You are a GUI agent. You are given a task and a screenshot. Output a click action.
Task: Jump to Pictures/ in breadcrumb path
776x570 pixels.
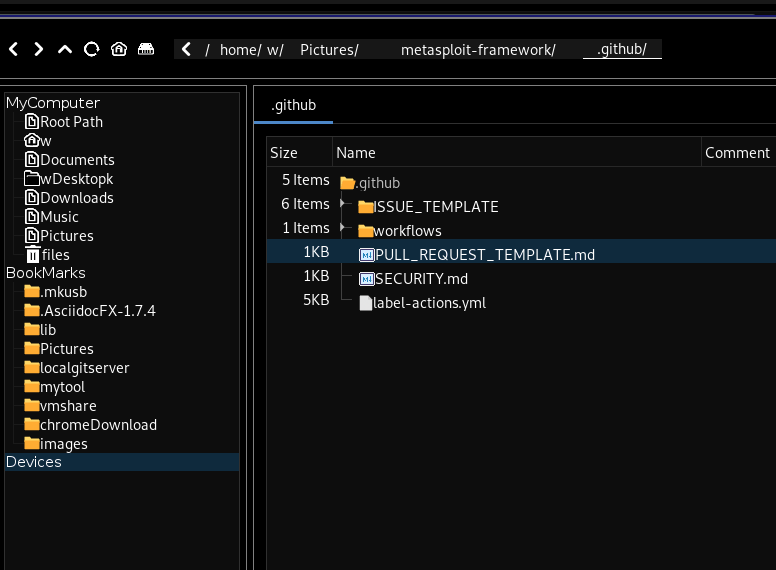coord(329,50)
